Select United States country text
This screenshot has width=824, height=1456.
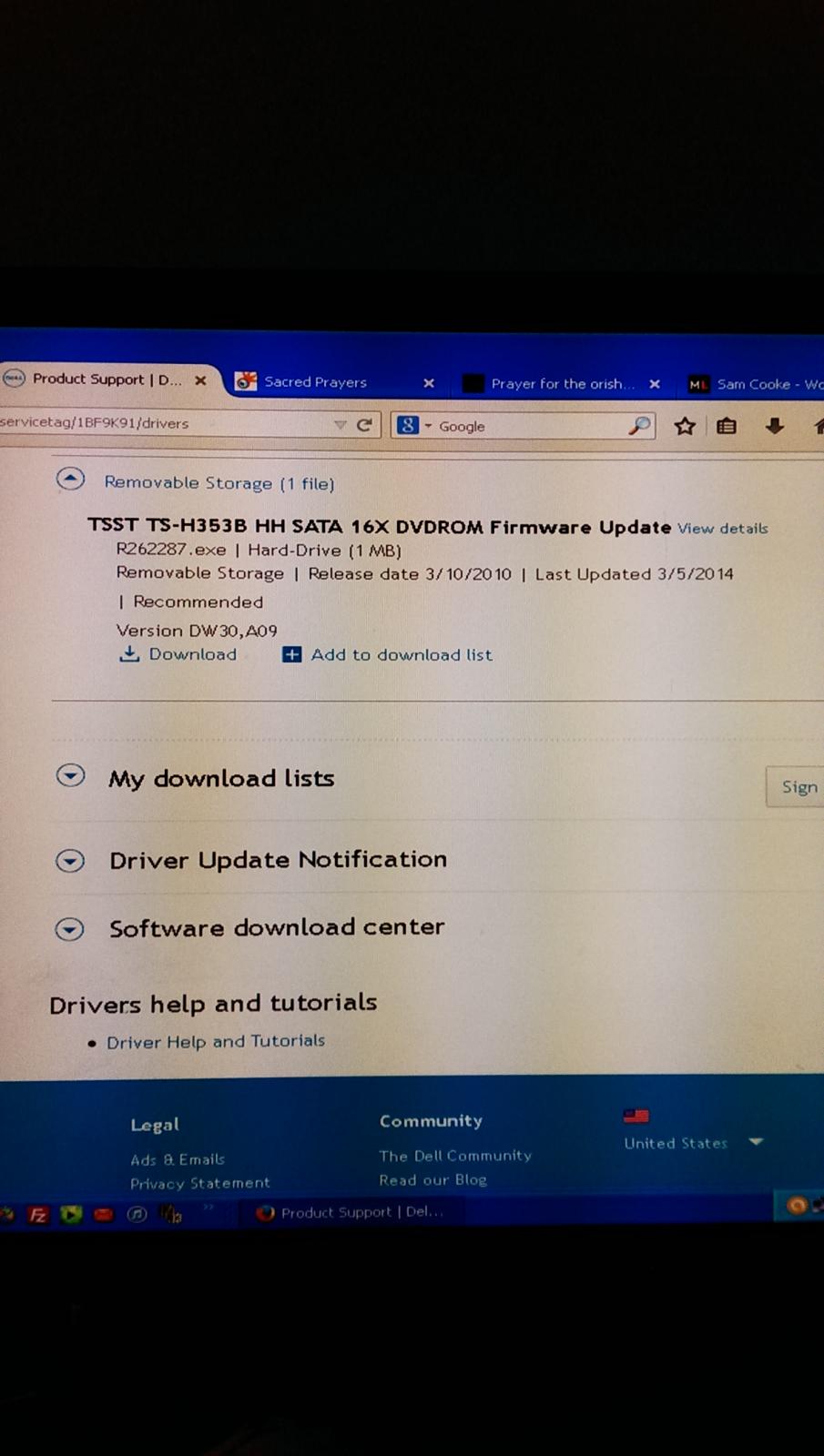tap(676, 1143)
